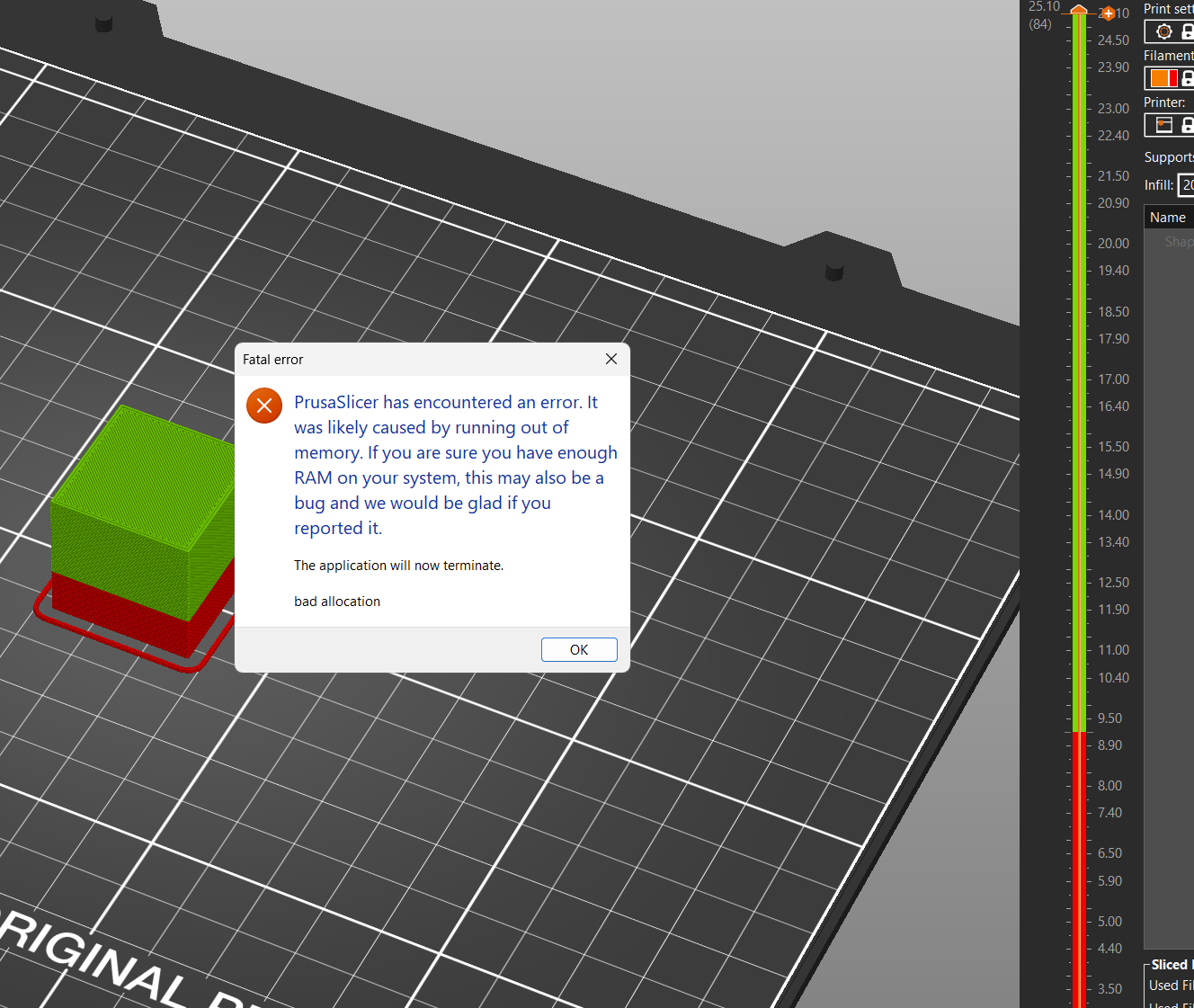
Task: Close the Fatal error dialog with the X
Action: pos(611,359)
